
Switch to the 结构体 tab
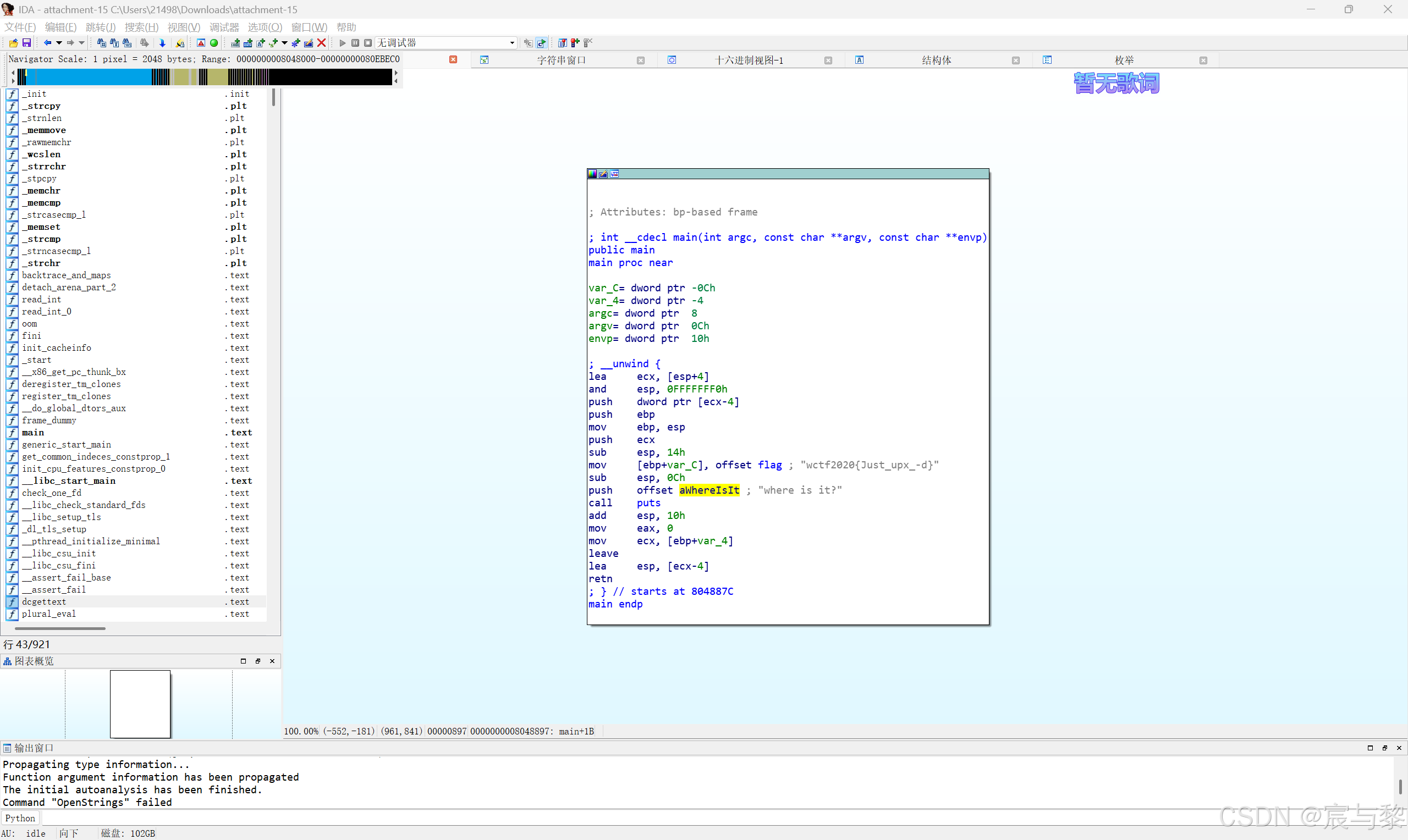(936, 60)
